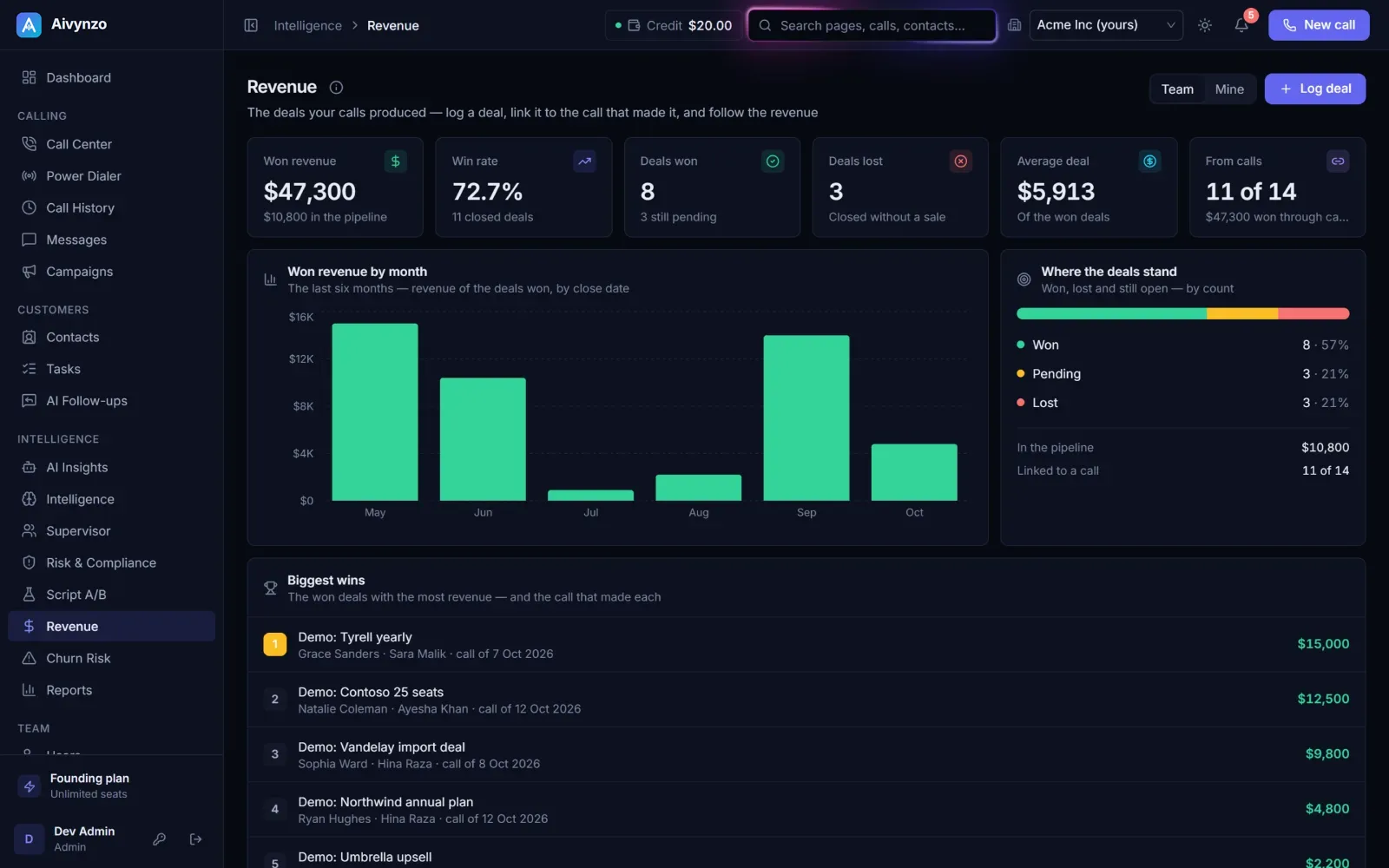
Task: Click the sign out icon
Action: pos(196,839)
